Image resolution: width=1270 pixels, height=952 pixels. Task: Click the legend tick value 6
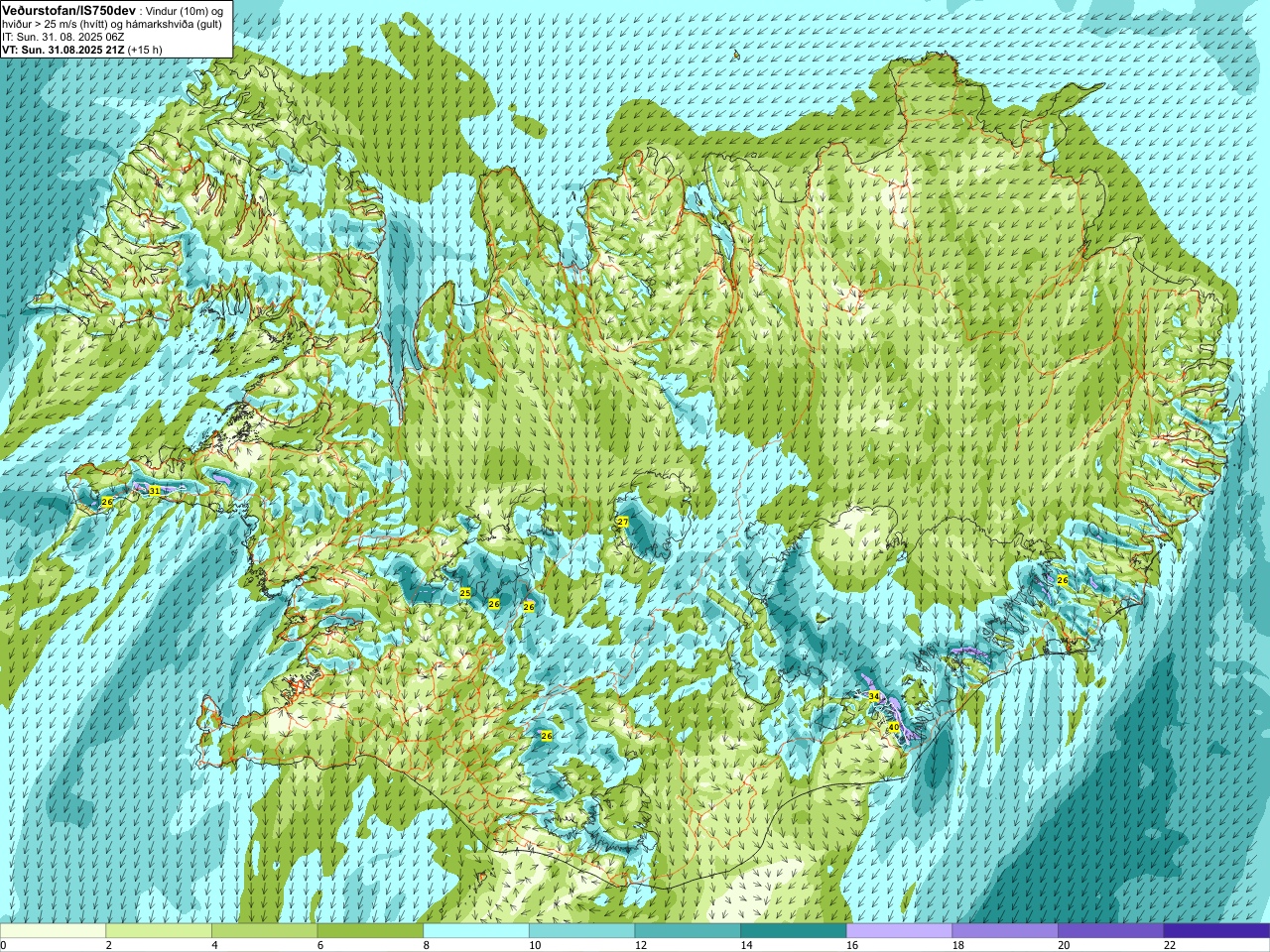(x=320, y=945)
